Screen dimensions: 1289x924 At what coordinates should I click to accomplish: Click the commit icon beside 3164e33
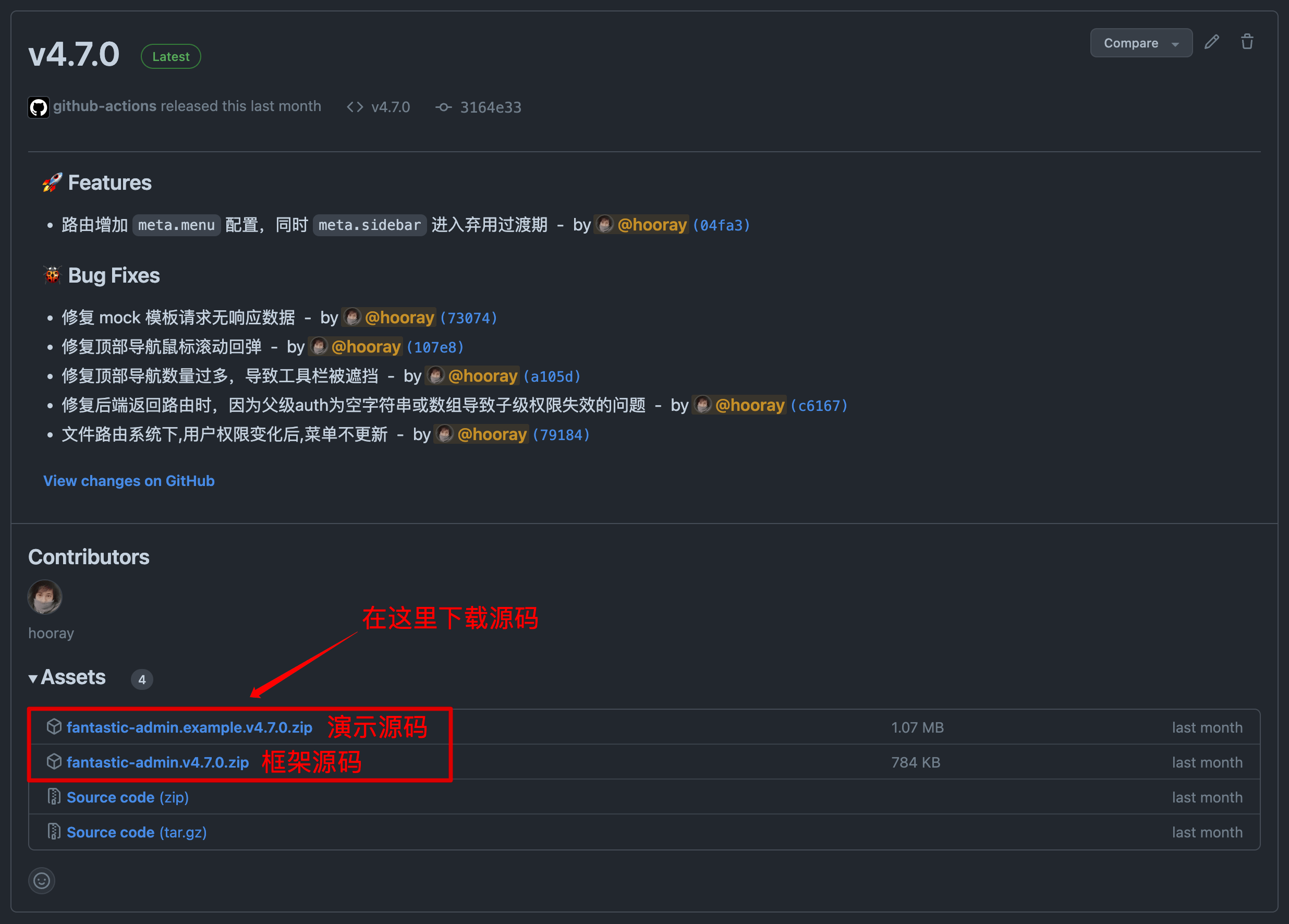tap(443, 107)
